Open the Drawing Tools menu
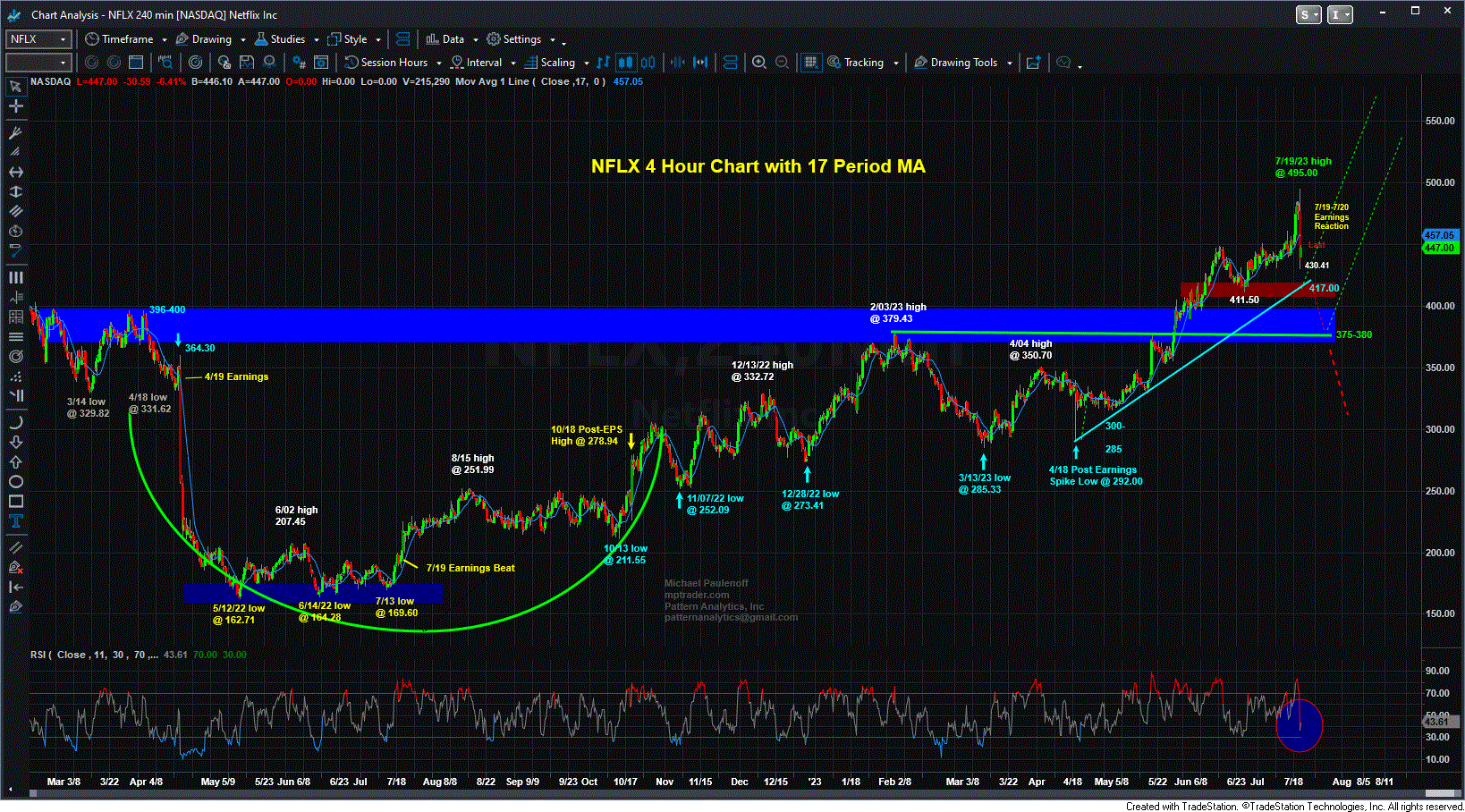Screen dimensions: 1465x812 coord(963,63)
